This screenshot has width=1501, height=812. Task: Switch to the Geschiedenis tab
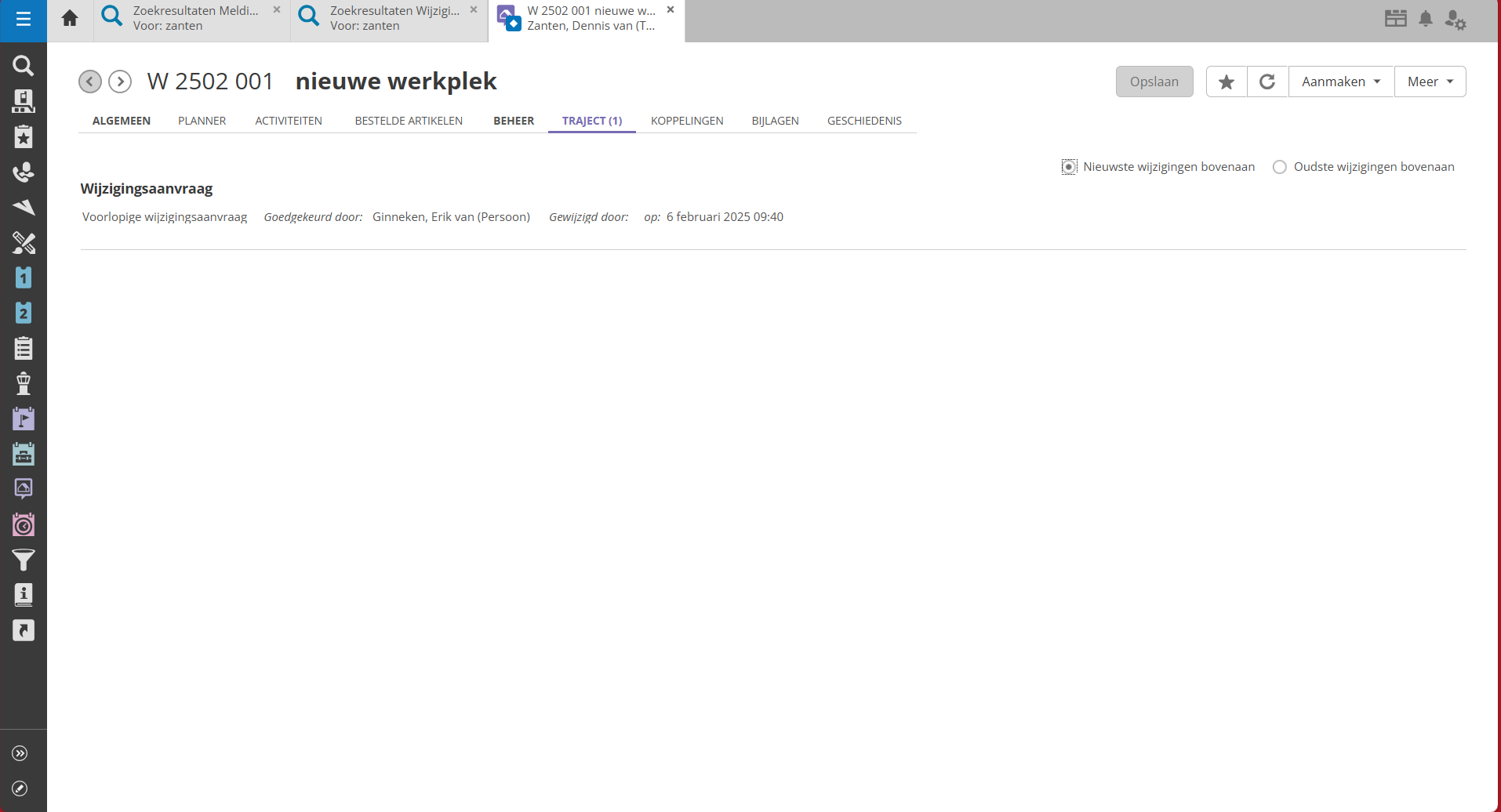click(864, 121)
